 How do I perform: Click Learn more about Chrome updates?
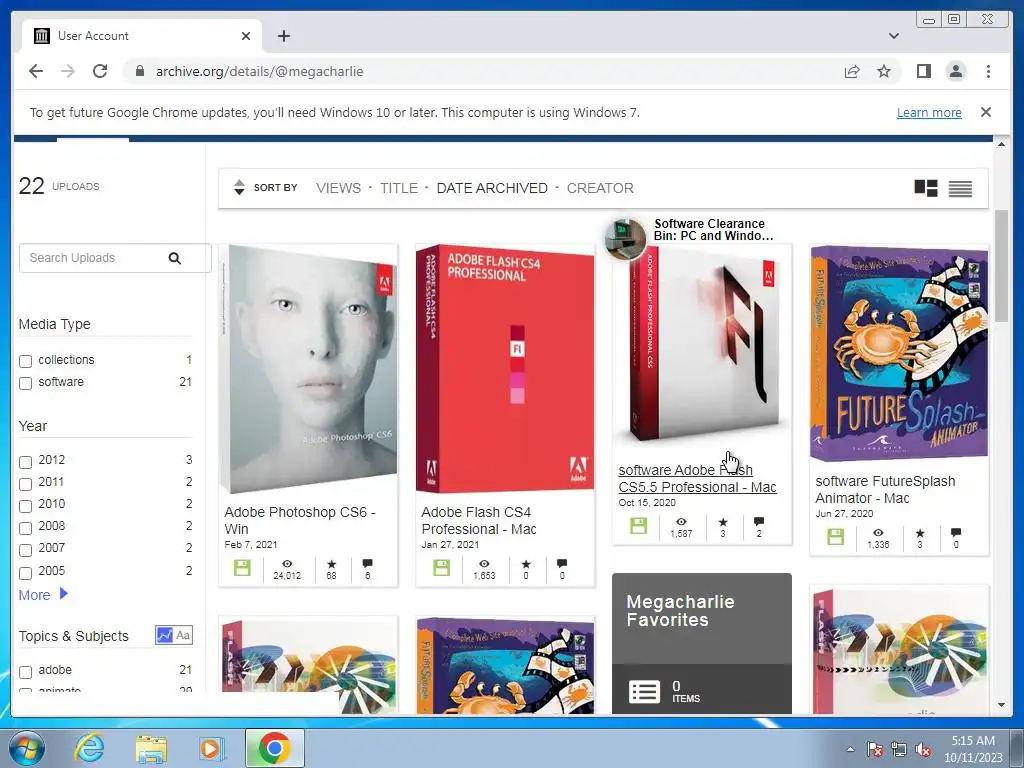[929, 112]
